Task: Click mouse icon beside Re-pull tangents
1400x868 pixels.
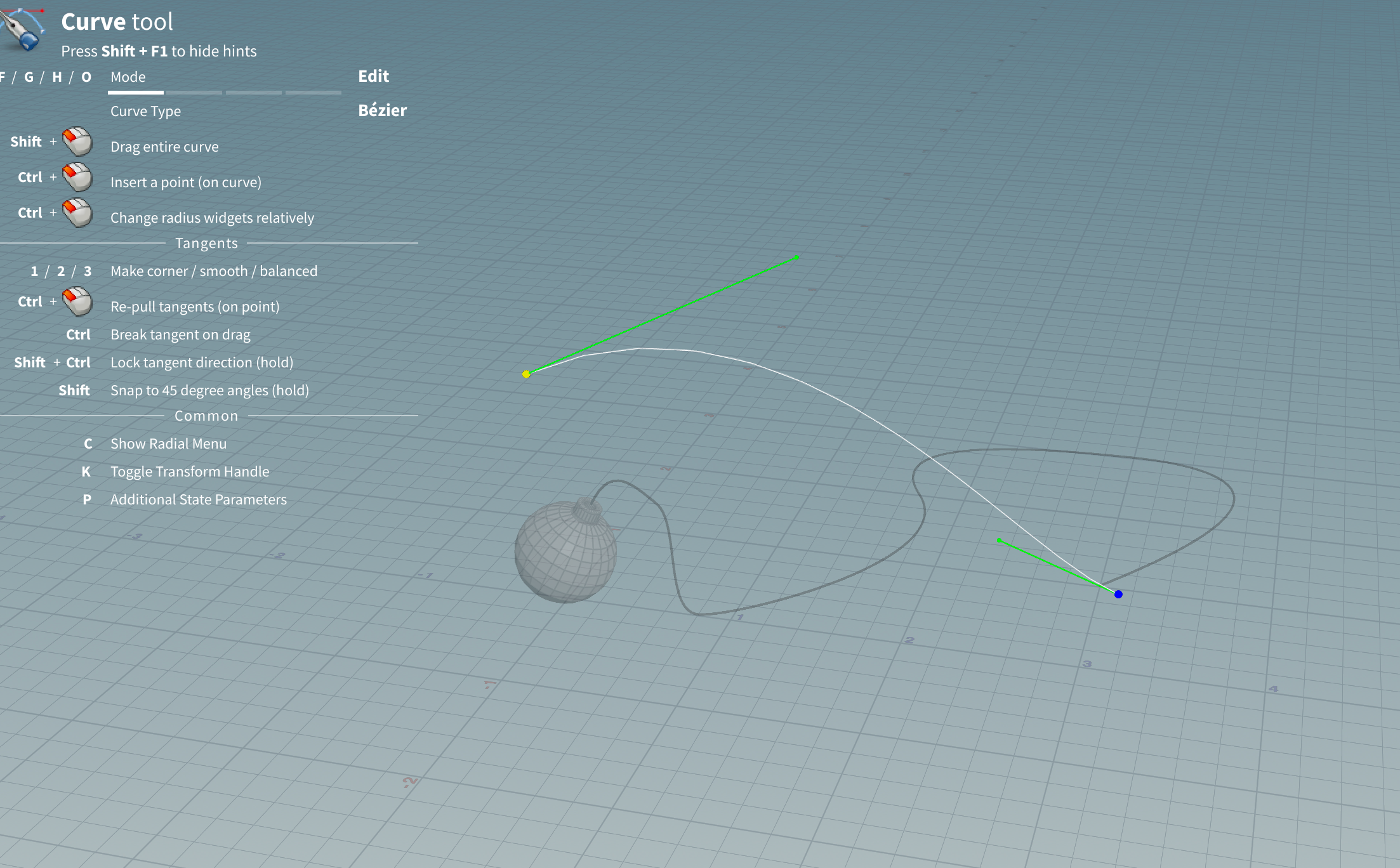Action: pos(78,301)
